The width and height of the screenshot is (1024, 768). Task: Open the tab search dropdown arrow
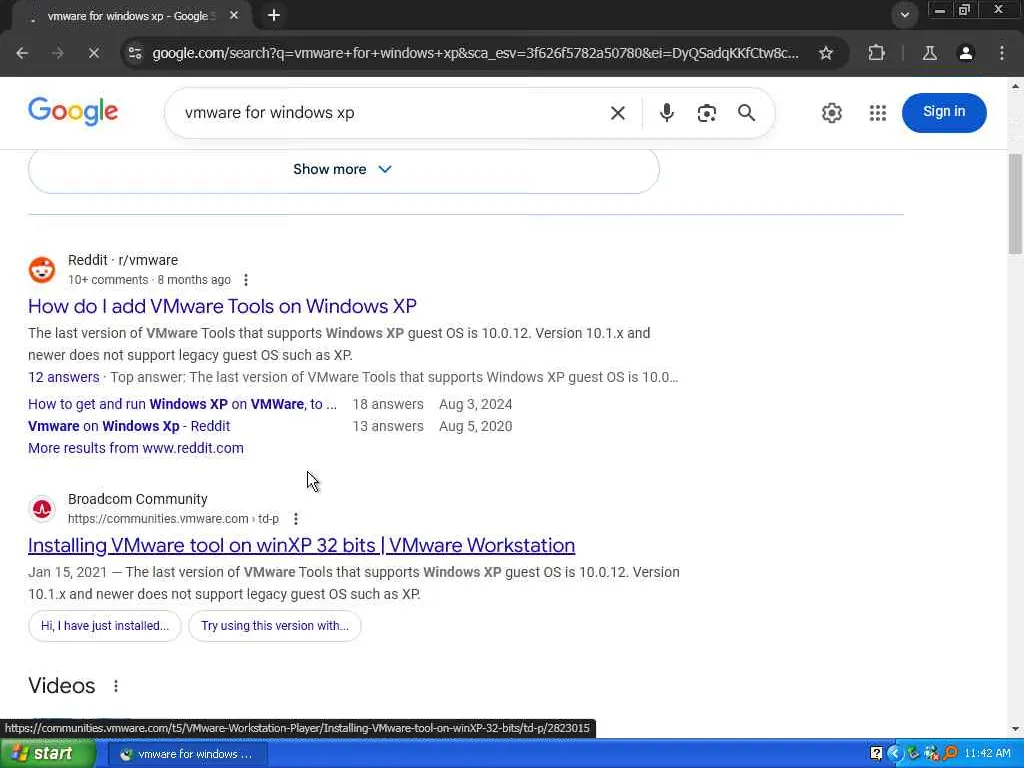(x=904, y=15)
